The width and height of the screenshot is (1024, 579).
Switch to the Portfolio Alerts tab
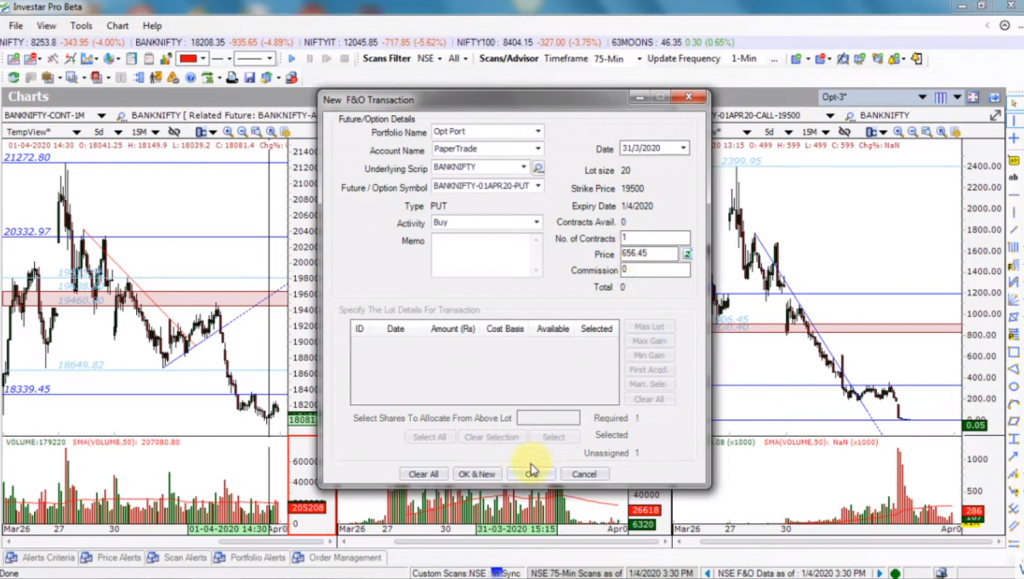tap(250, 558)
